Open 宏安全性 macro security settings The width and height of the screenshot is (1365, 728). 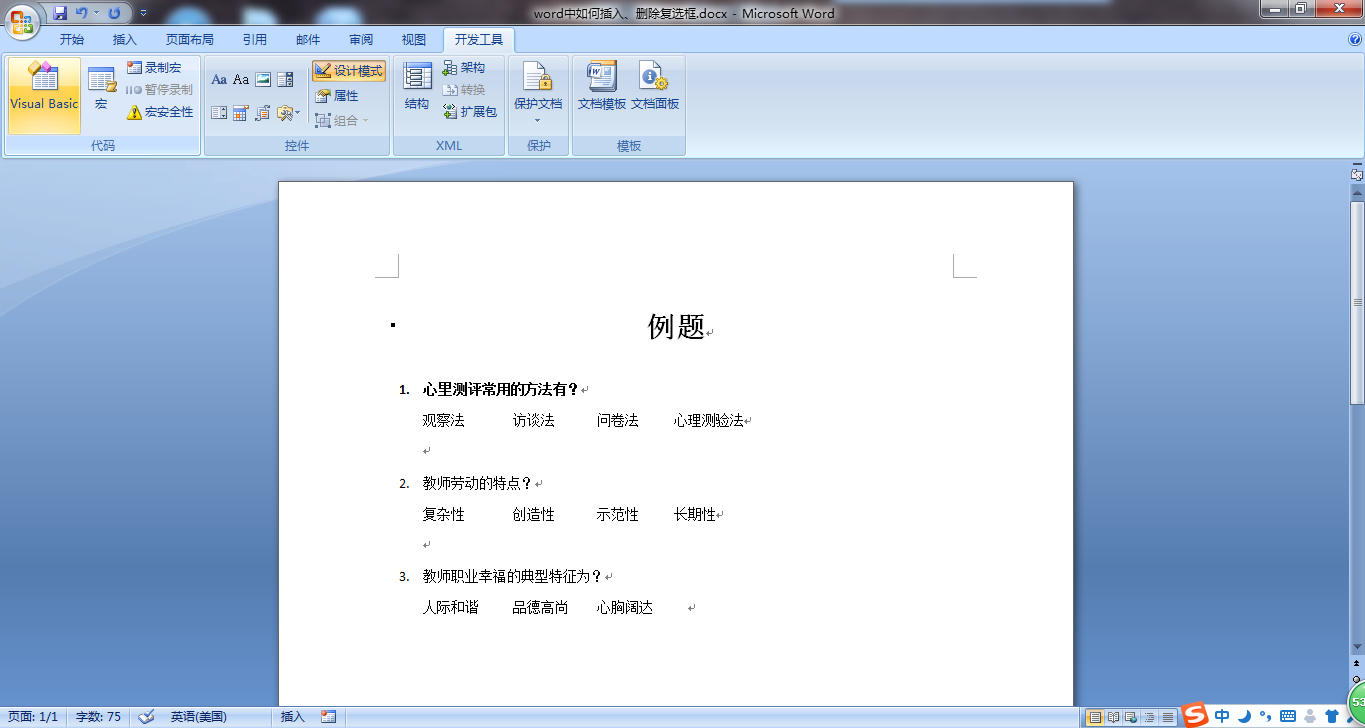tap(160, 112)
